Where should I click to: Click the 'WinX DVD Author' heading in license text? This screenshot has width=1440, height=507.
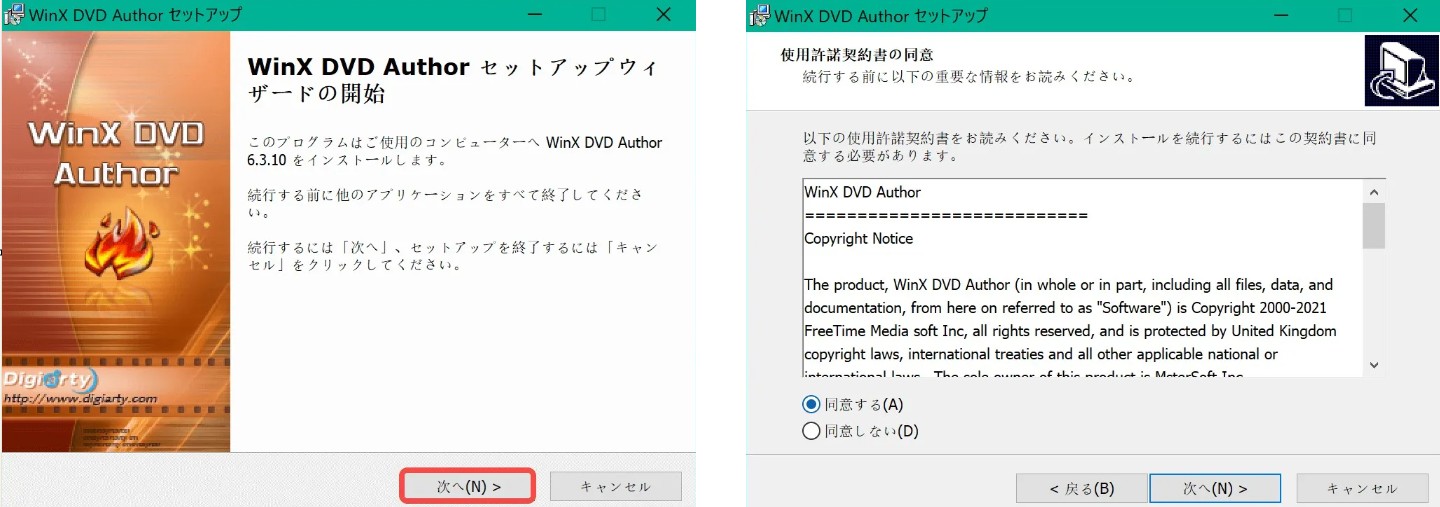point(862,192)
